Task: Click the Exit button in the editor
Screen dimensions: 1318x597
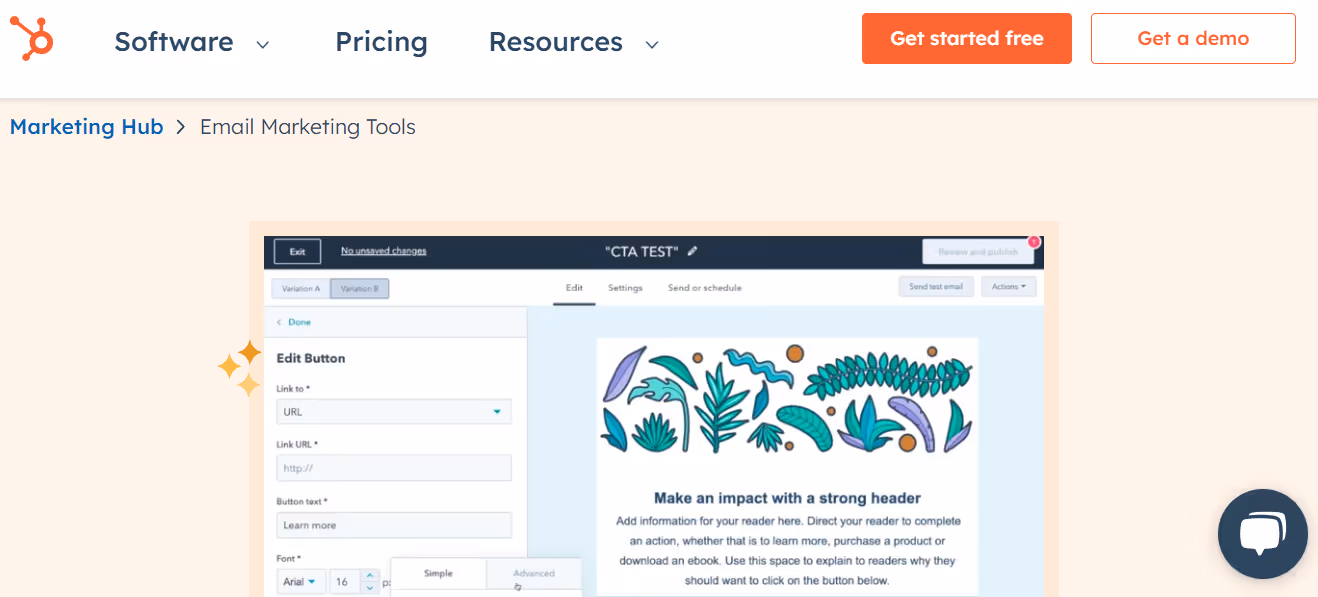Action: pyautogui.click(x=297, y=251)
